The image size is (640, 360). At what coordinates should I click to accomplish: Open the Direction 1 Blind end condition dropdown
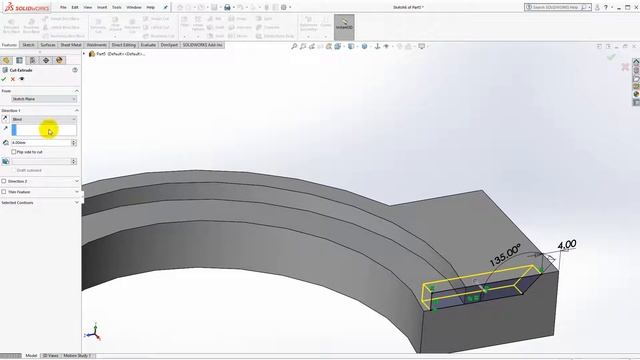[x=44, y=119]
